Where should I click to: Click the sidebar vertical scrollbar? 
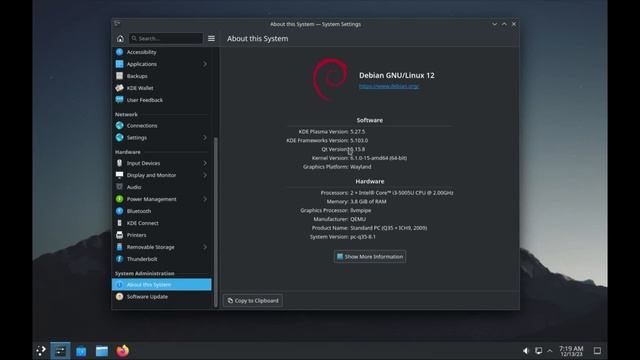coord(216,222)
